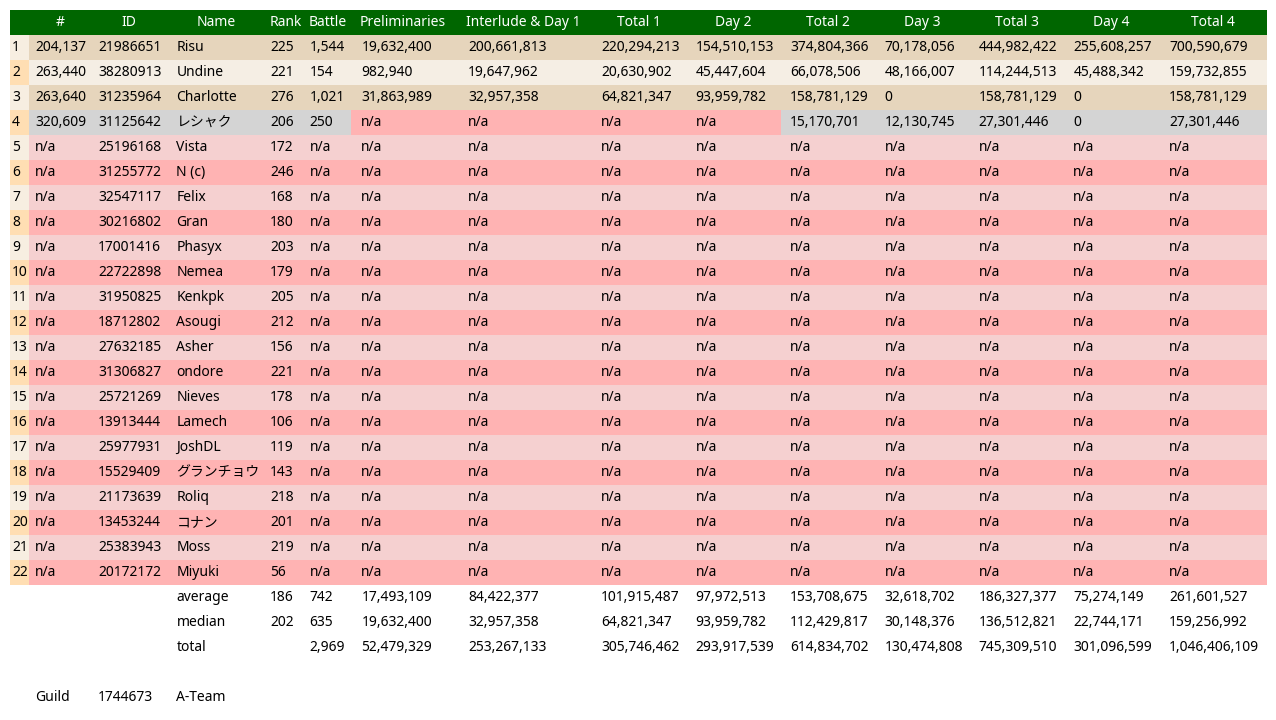Select Risu's Preliminaries value 19,632,400
Image resolution: width=1276 pixels, height=720 pixels.
click(x=397, y=47)
